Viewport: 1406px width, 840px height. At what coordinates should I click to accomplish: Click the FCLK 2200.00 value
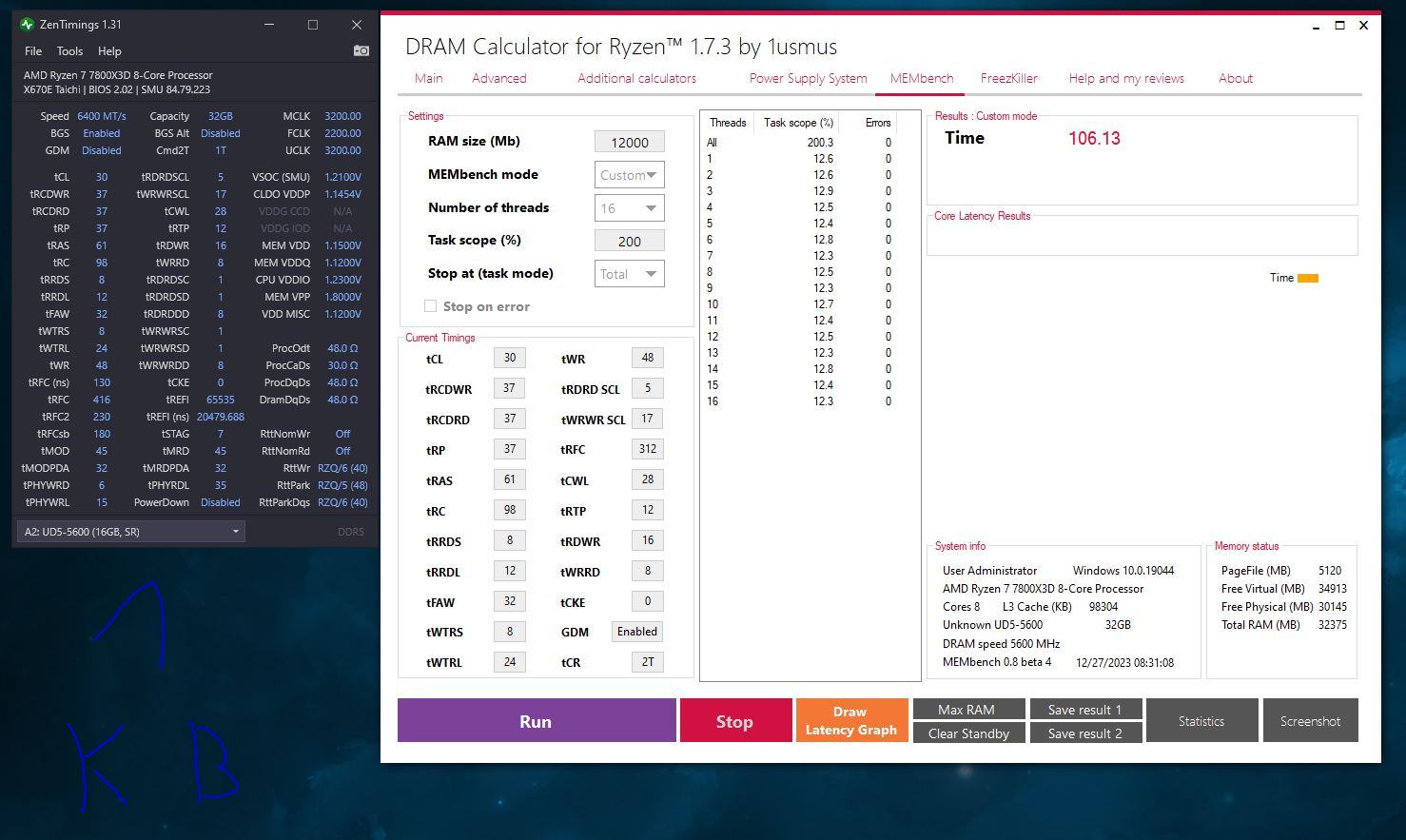click(342, 133)
